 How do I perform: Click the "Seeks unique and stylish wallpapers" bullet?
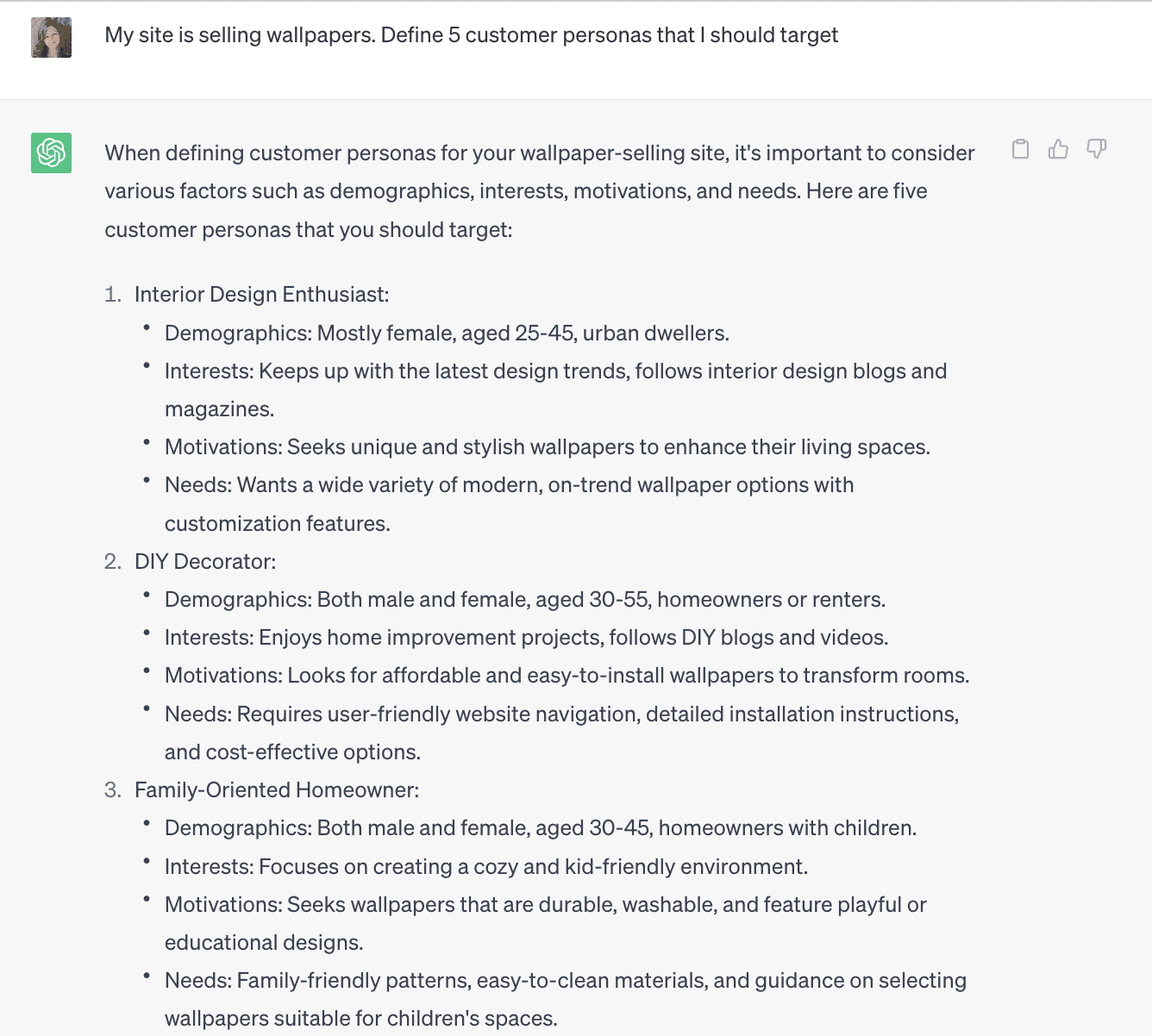pyautogui.click(x=547, y=447)
